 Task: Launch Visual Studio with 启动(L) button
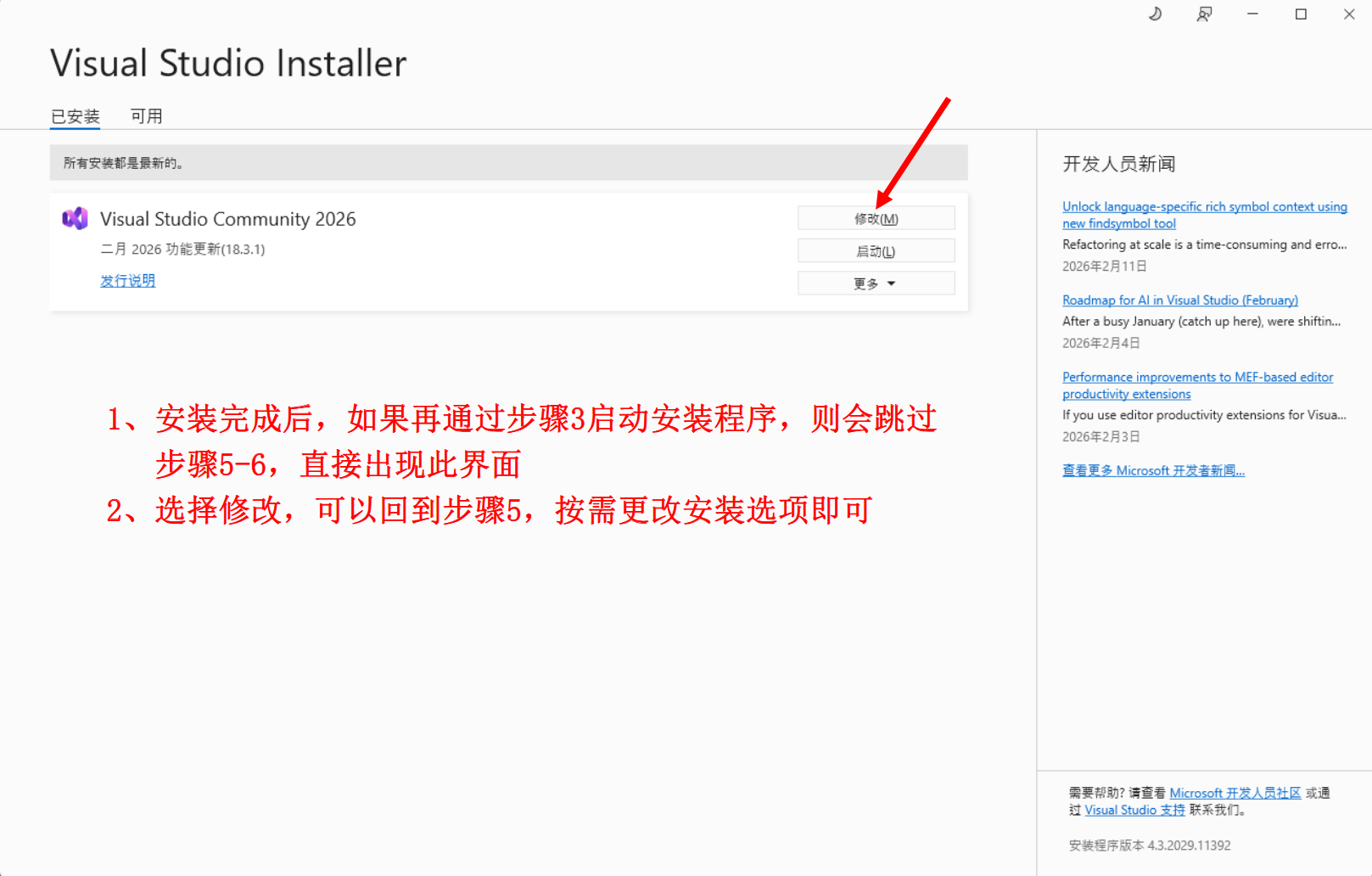[x=876, y=251]
